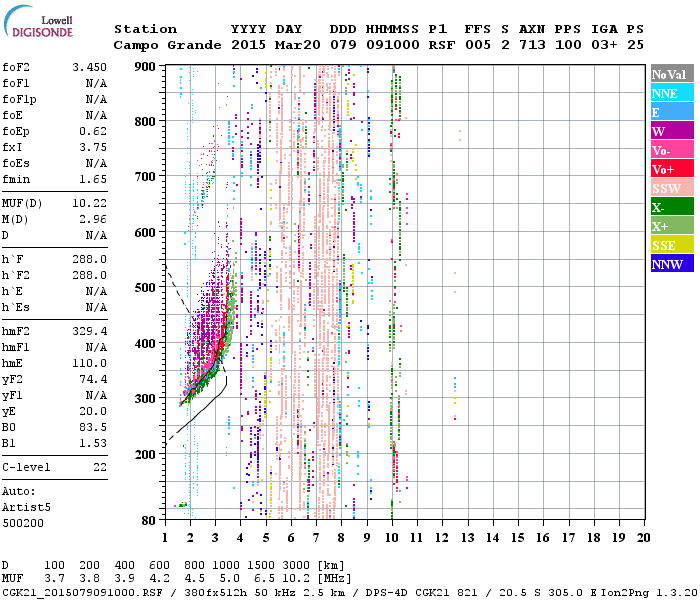700x600 pixels.
Task: Click the day number 079
Action: [343, 45]
